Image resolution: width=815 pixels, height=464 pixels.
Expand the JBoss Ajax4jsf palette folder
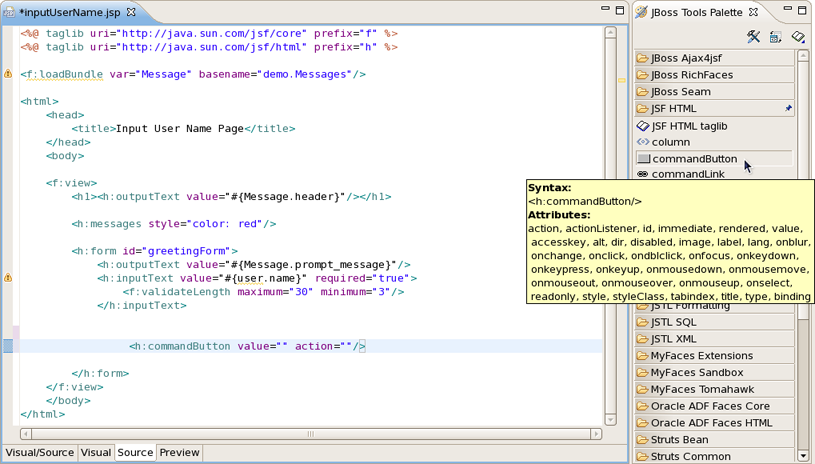click(714, 58)
